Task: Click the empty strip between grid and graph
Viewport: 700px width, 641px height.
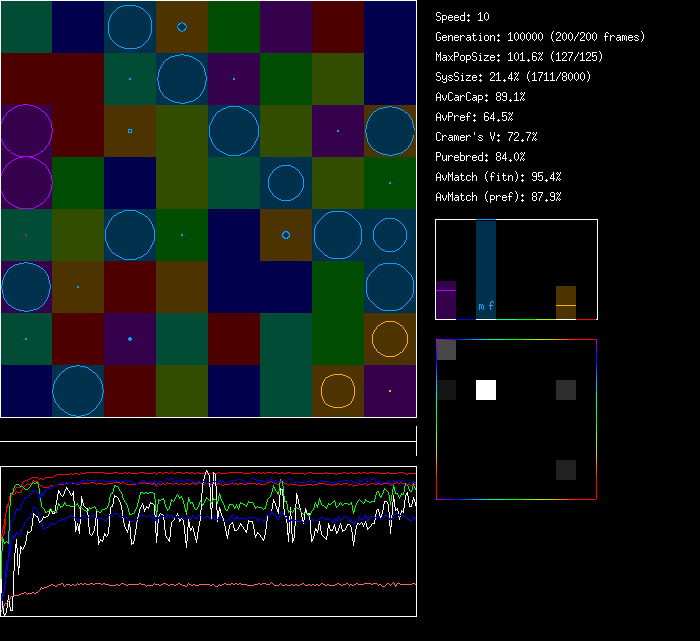Action: coord(208,430)
